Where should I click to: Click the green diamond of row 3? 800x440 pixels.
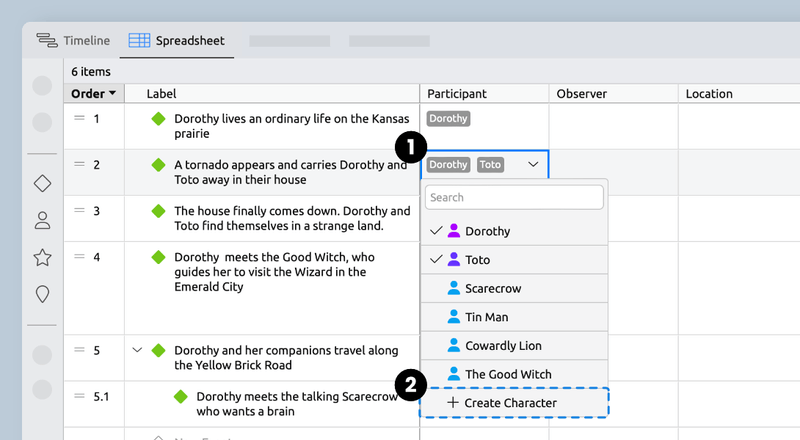tap(159, 211)
